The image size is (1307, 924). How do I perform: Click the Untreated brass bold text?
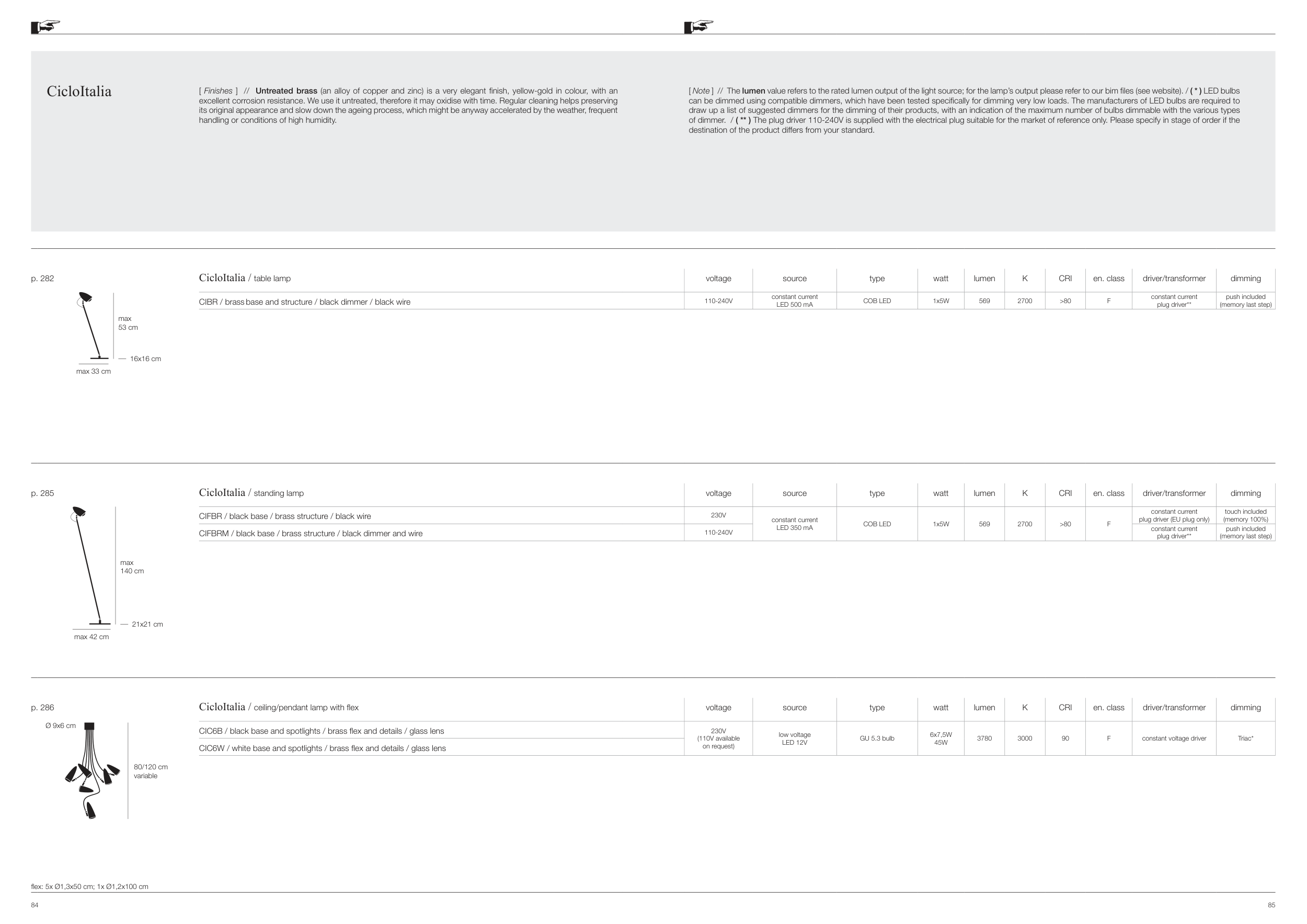[x=286, y=91]
